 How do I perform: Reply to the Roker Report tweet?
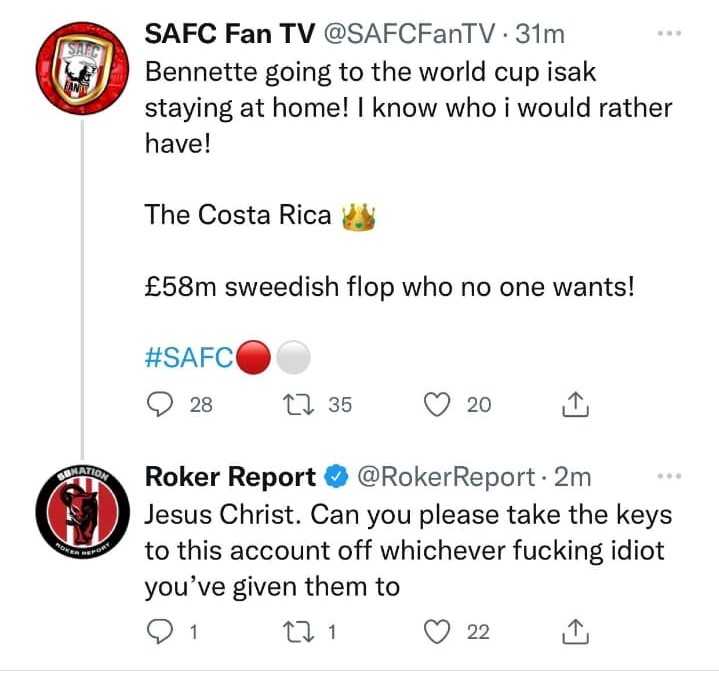tap(160, 632)
